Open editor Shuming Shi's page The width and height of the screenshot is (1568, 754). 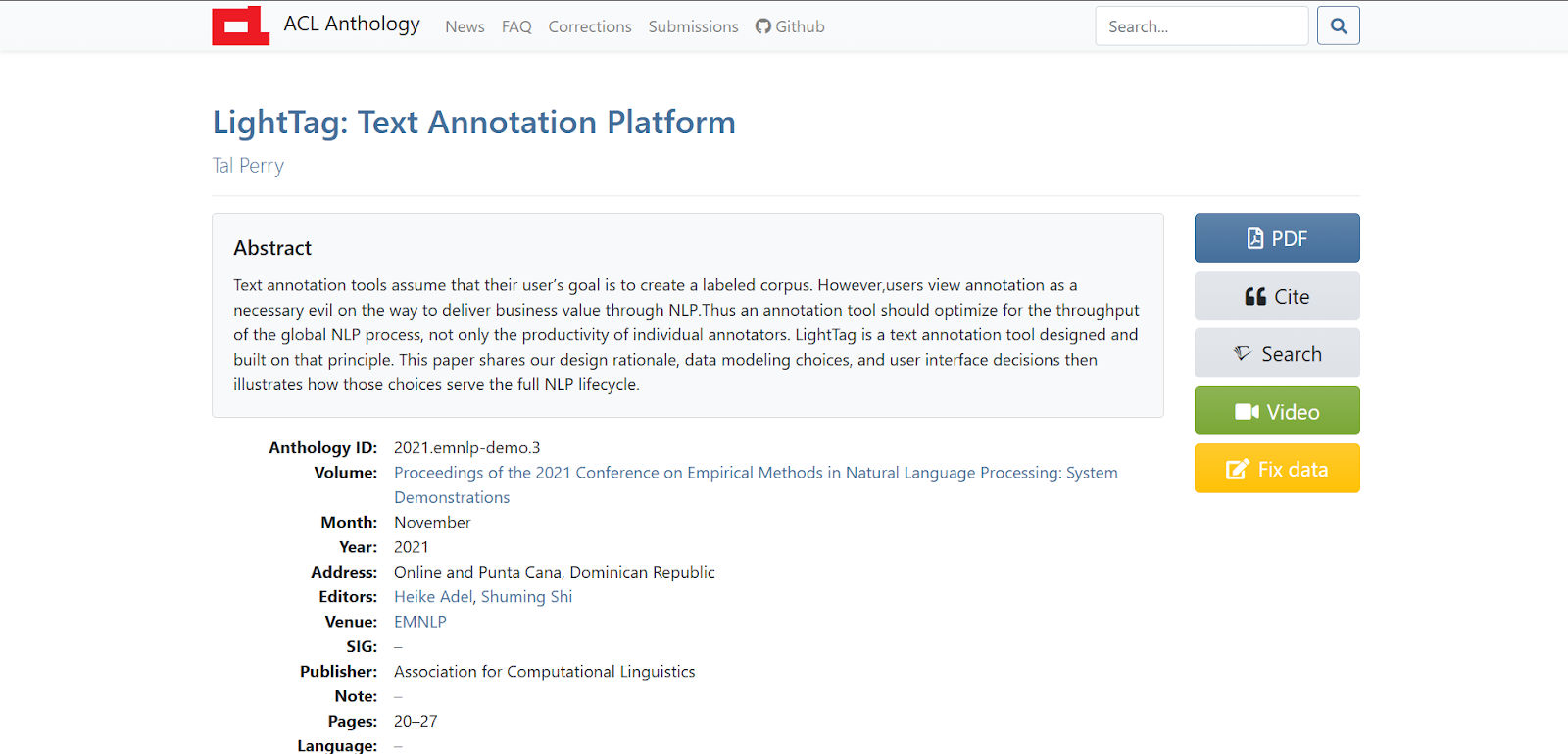click(526, 596)
